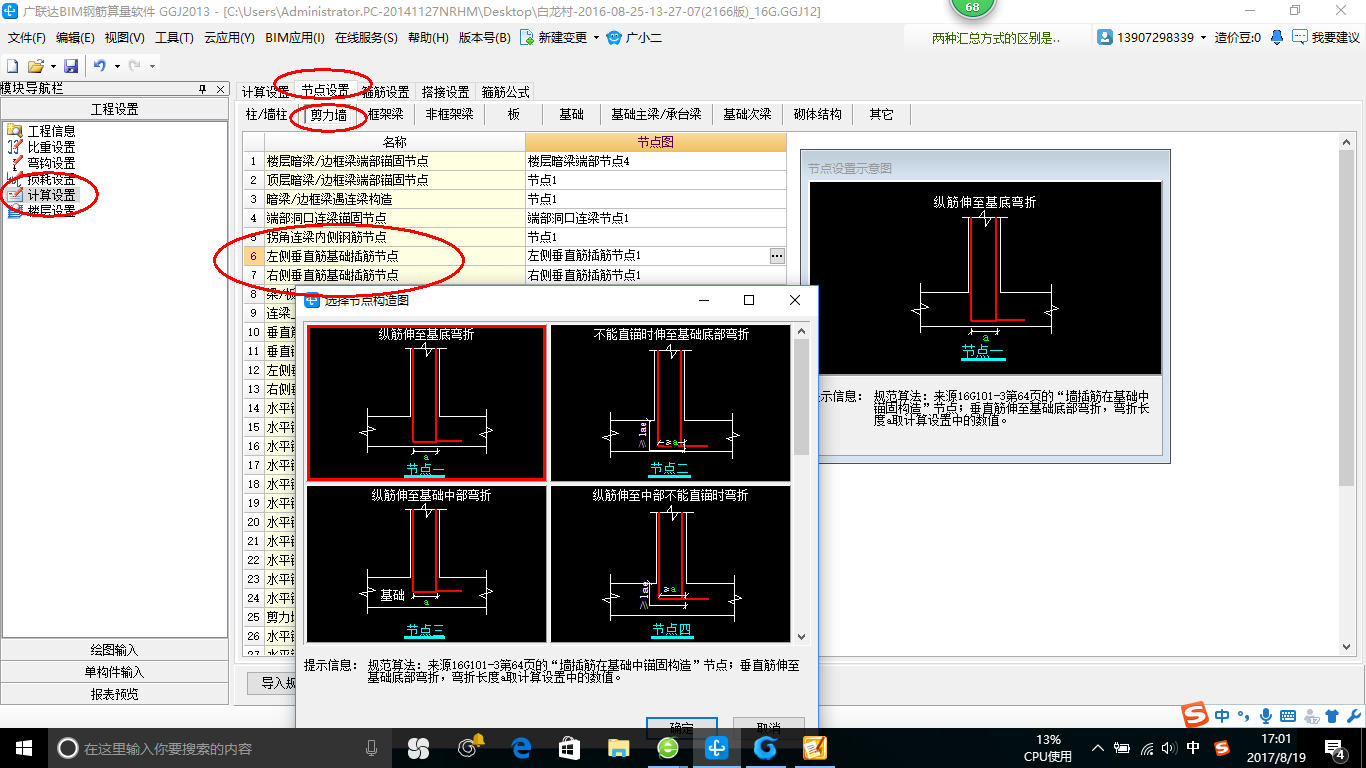The width and height of the screenshot is (1366, 768).
Task: Switch to the 箍筋设置 tab
Action: pos(385,91)
